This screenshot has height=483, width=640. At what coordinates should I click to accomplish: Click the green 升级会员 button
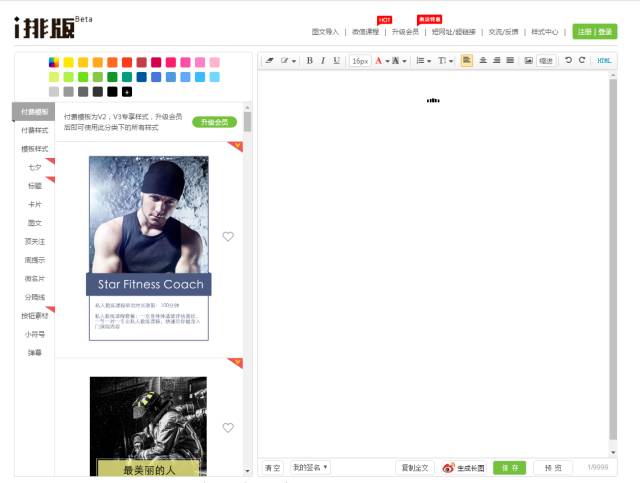(214, 122)
